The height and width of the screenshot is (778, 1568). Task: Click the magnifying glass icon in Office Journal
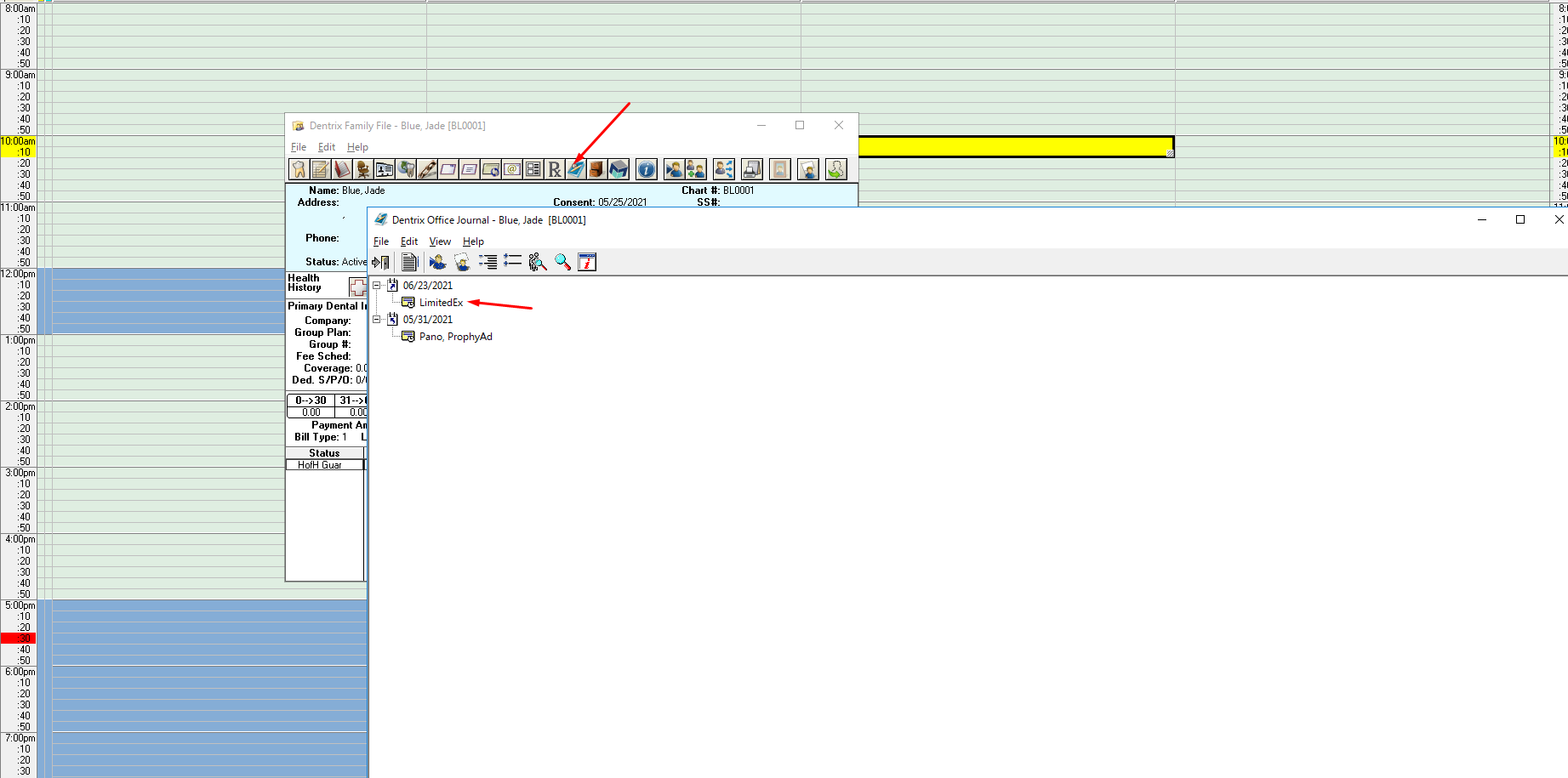562,262
